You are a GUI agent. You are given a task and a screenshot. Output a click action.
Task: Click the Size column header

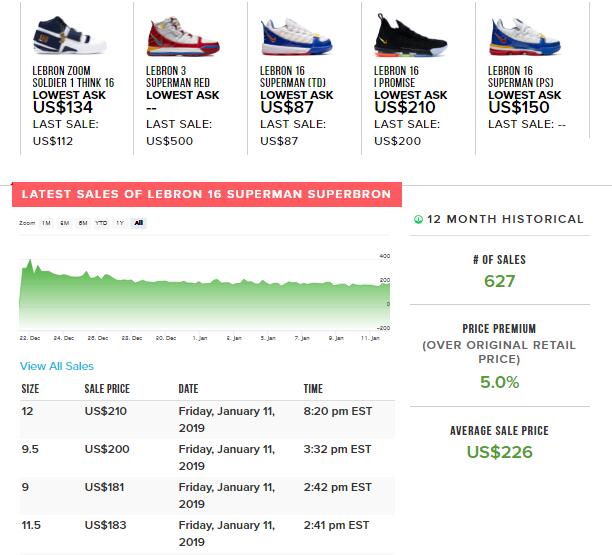32,388
